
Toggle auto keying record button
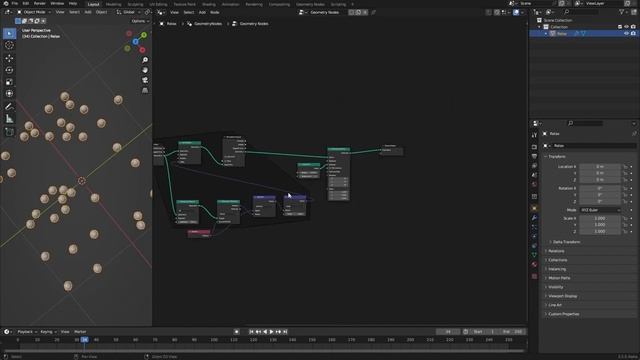[236, 332]
